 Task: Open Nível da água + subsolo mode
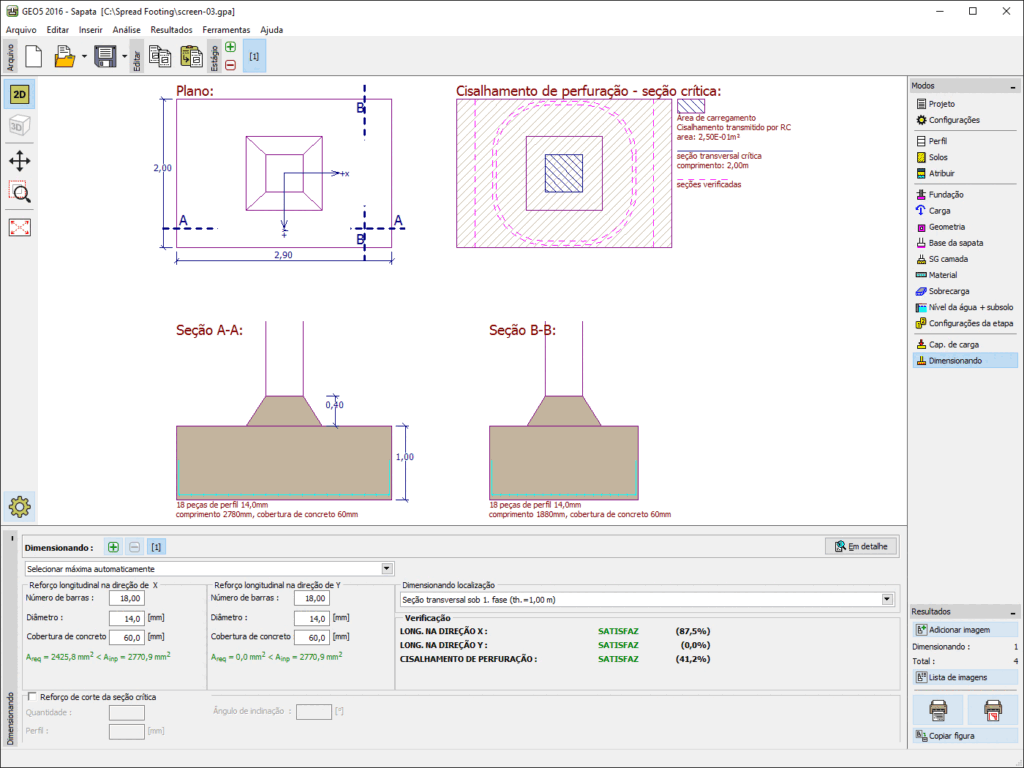coord(965,308)
